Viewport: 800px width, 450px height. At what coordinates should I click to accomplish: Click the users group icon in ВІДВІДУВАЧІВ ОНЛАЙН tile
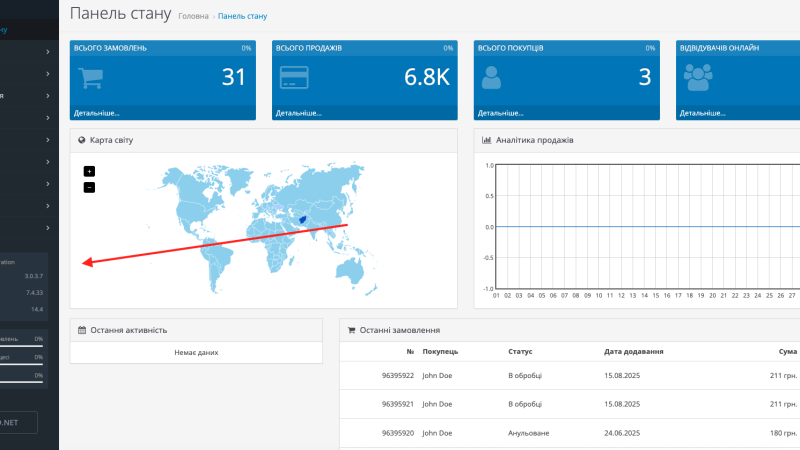coord(698,78)
